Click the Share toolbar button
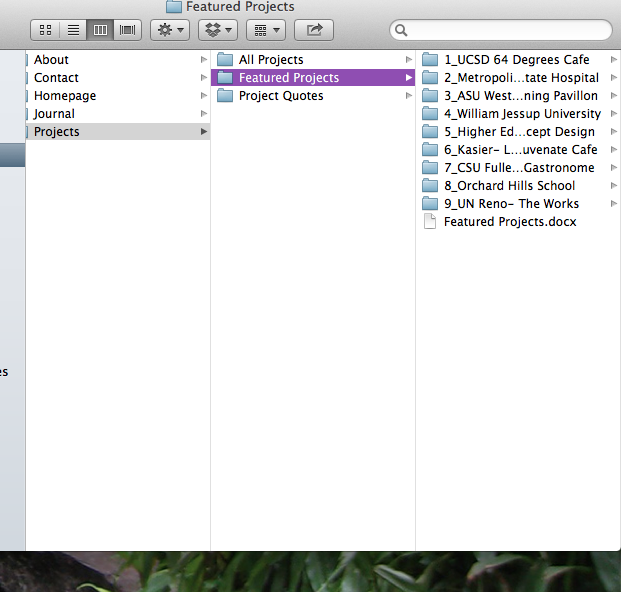The height and width of the screenshot is (592, 621). [x=314, y=30]
